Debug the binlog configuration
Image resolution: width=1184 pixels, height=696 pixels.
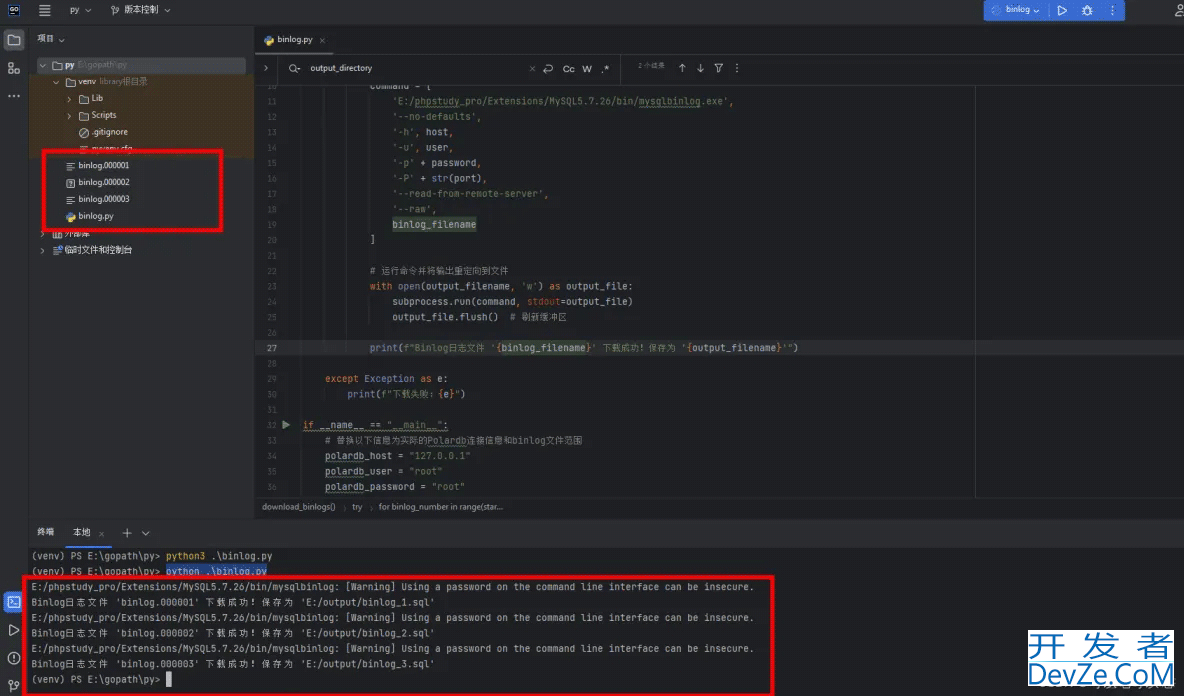[x=1087, y=11]
